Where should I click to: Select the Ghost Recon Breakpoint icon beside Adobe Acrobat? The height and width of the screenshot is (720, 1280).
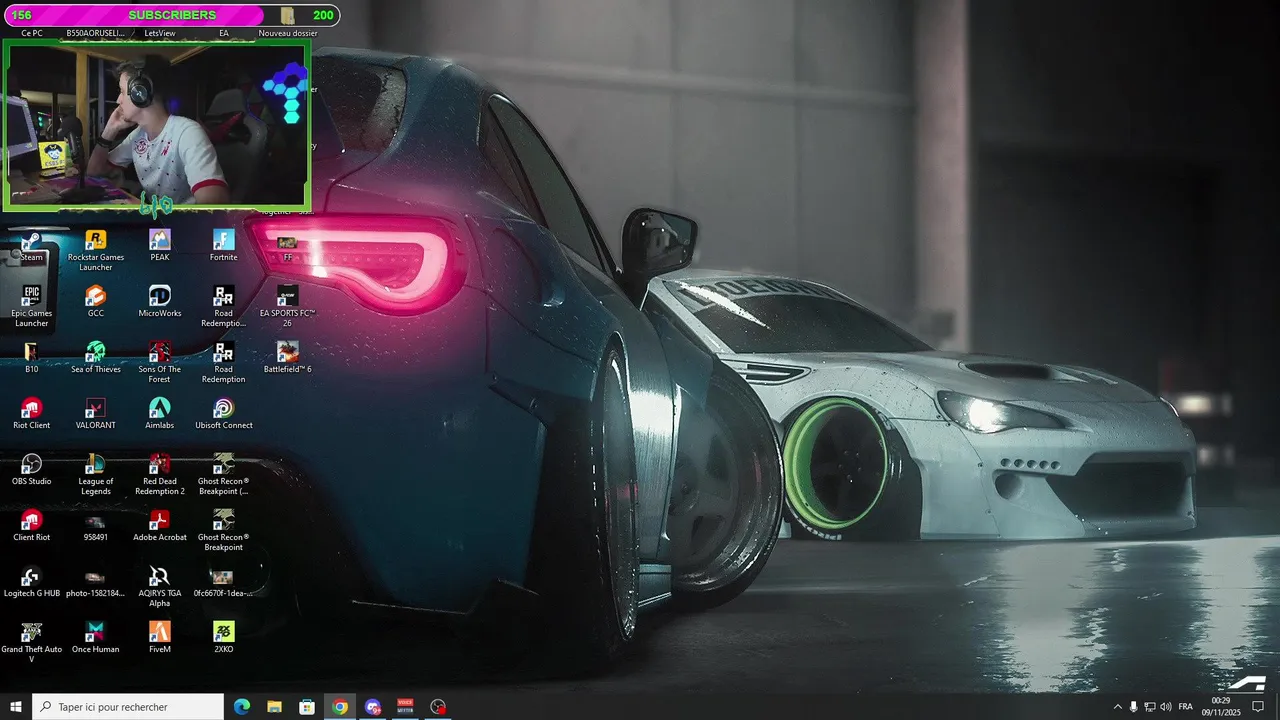tap(224, 530)
